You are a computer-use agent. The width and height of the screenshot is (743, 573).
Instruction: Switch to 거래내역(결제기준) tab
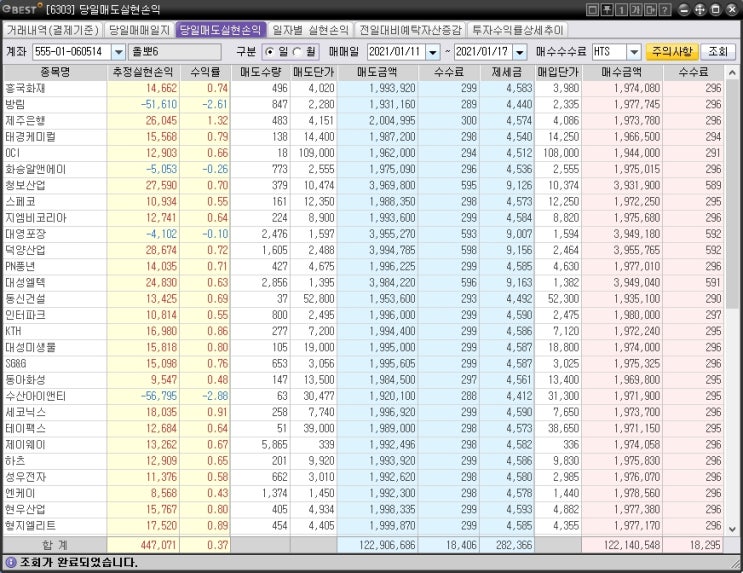53,30
